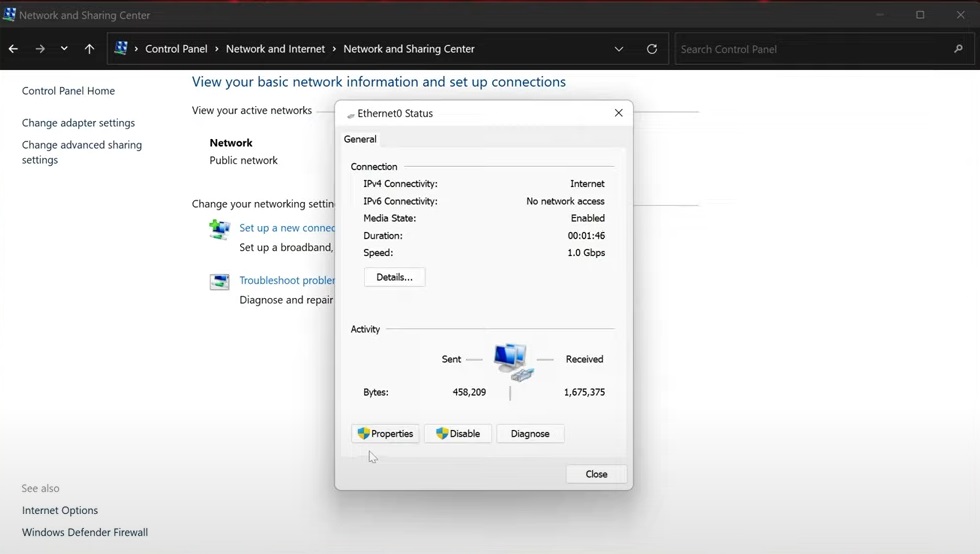Click the network activity computers icon
Image resolution: width=980 pixels, height=554 pixels.
[x=512, y=361]
